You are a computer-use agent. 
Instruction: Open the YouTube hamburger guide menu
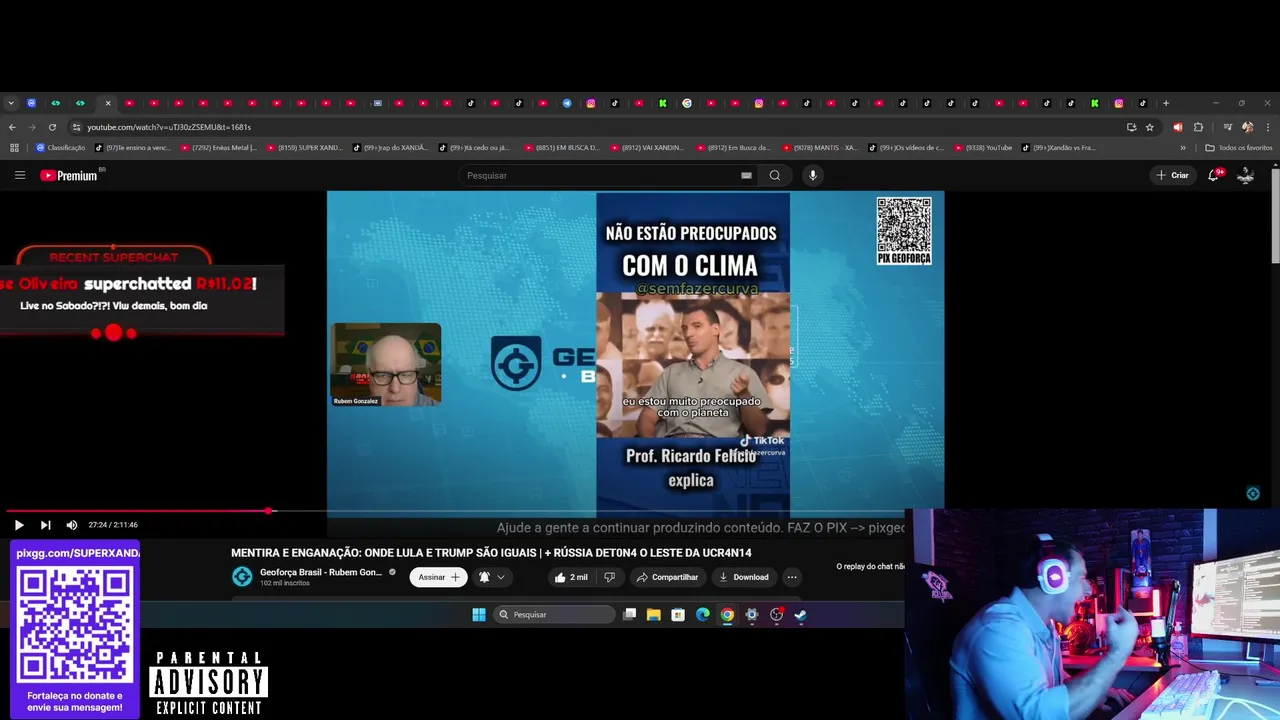19,175
